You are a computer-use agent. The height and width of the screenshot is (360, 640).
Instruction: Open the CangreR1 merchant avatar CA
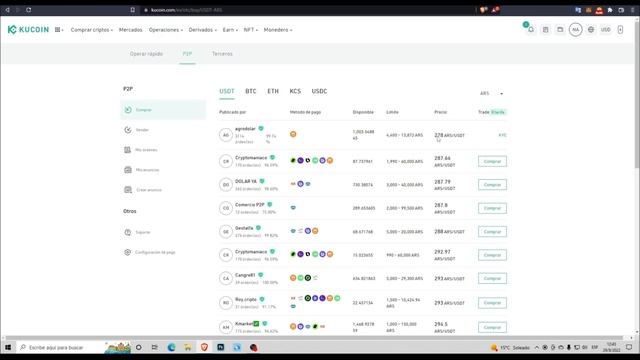(226, 278)
